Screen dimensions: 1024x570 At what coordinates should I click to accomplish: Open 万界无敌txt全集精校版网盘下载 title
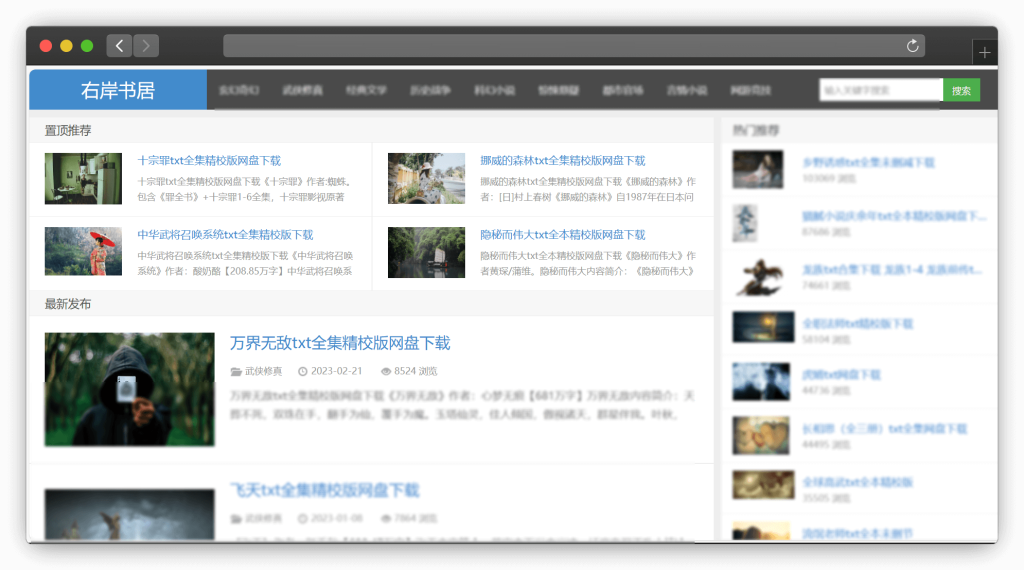(340, 343)
